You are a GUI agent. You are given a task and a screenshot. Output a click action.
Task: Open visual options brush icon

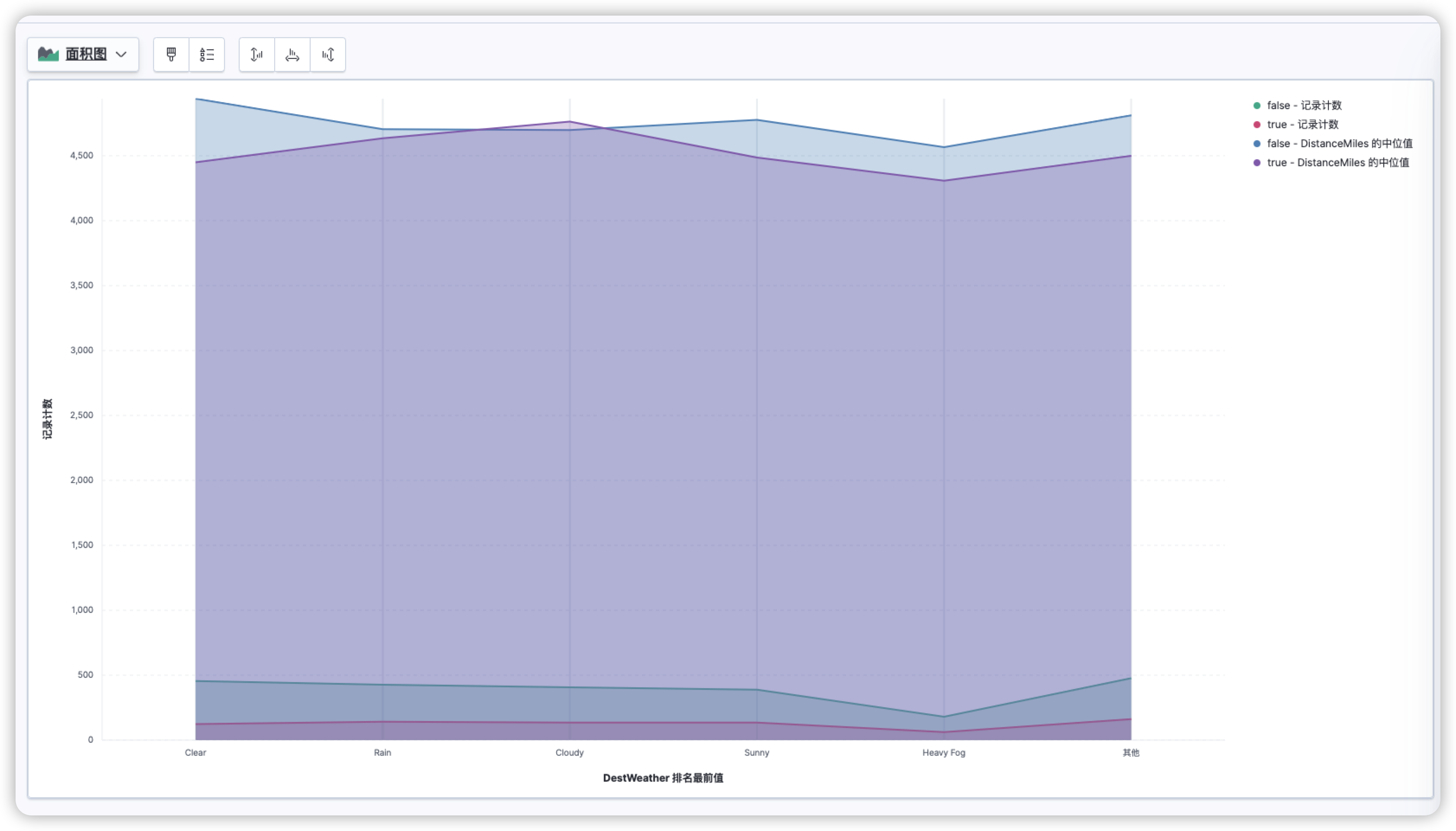171,54
